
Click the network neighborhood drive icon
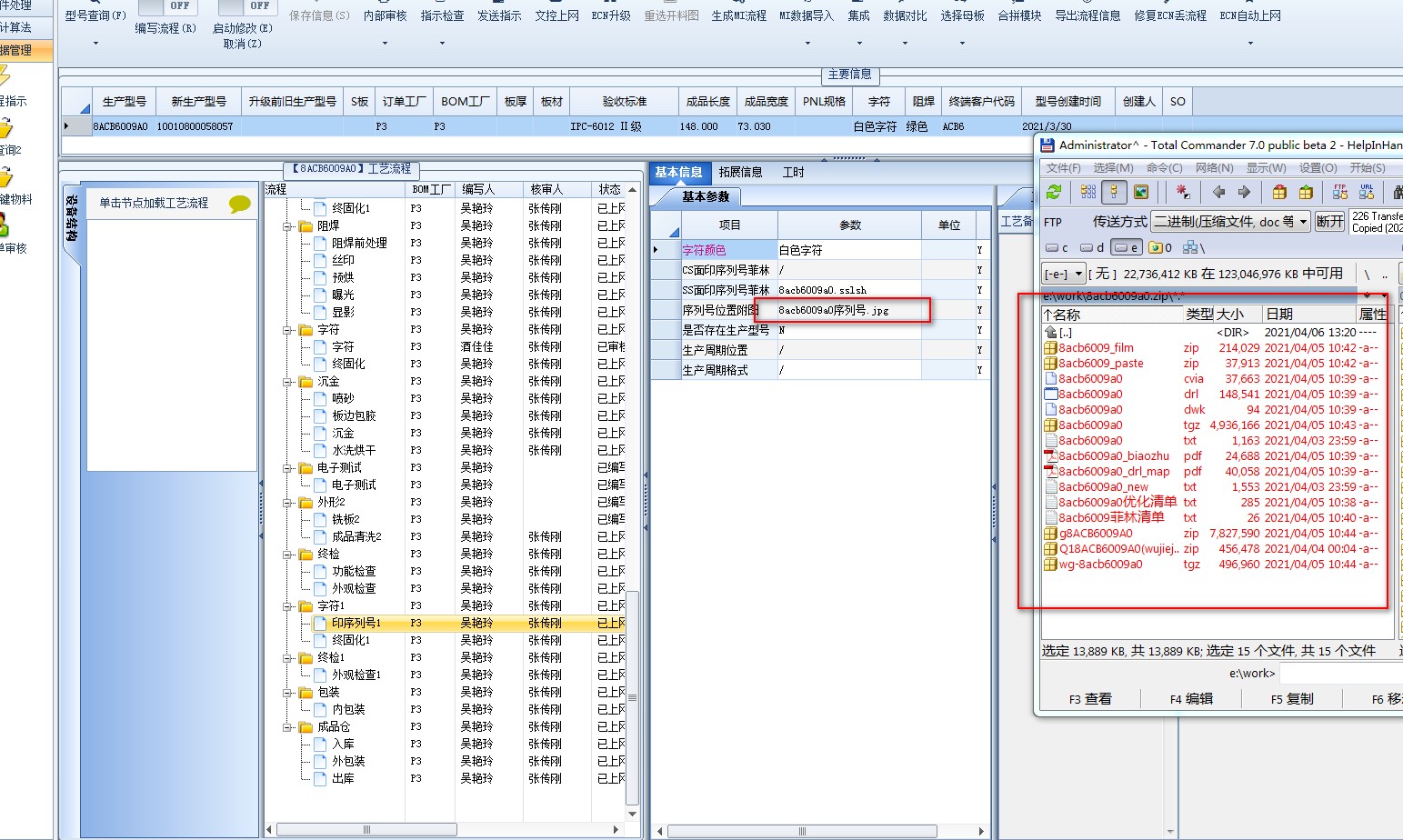point(1193,247)
